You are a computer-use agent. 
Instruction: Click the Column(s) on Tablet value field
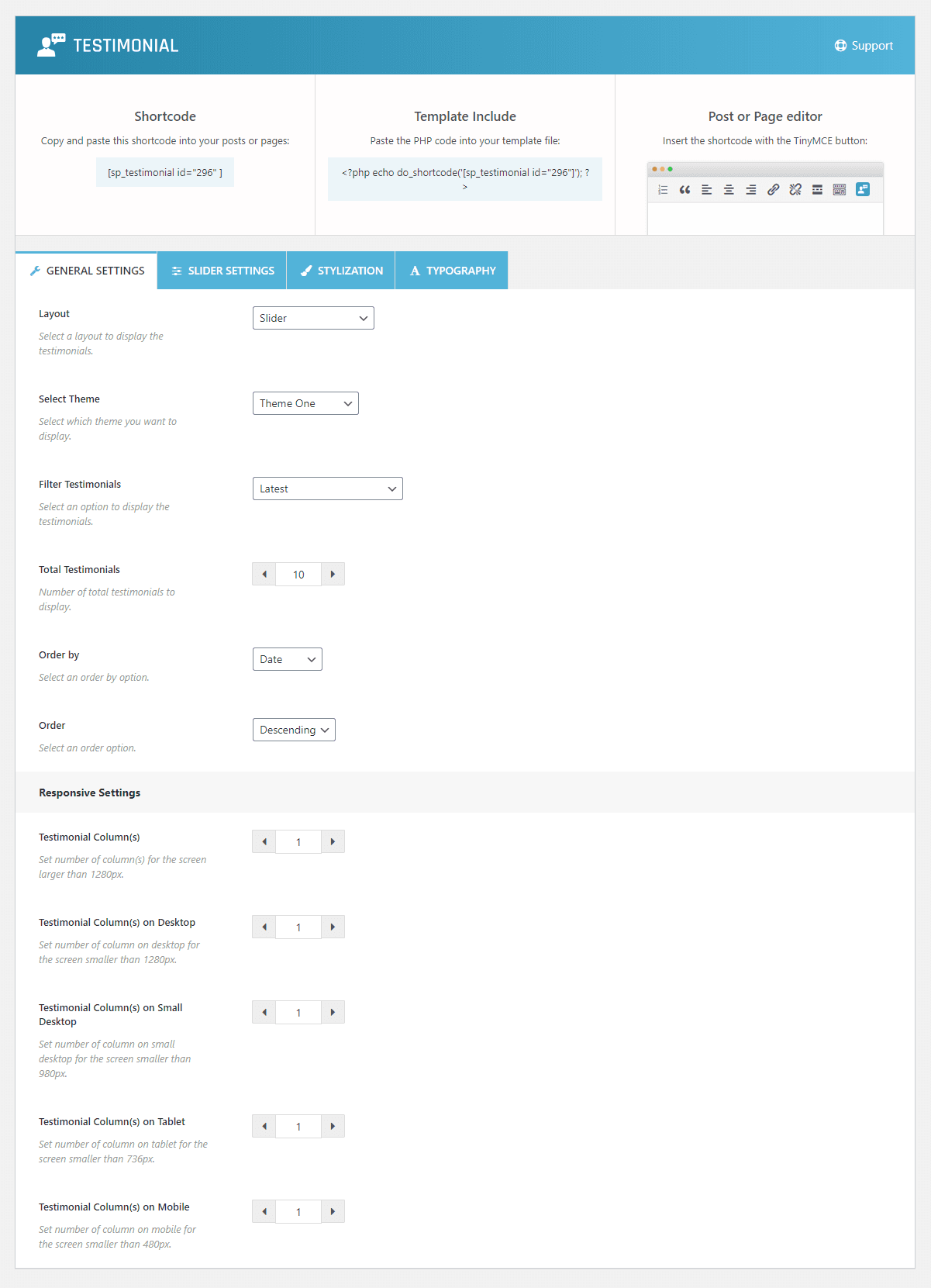(298, 1126)
